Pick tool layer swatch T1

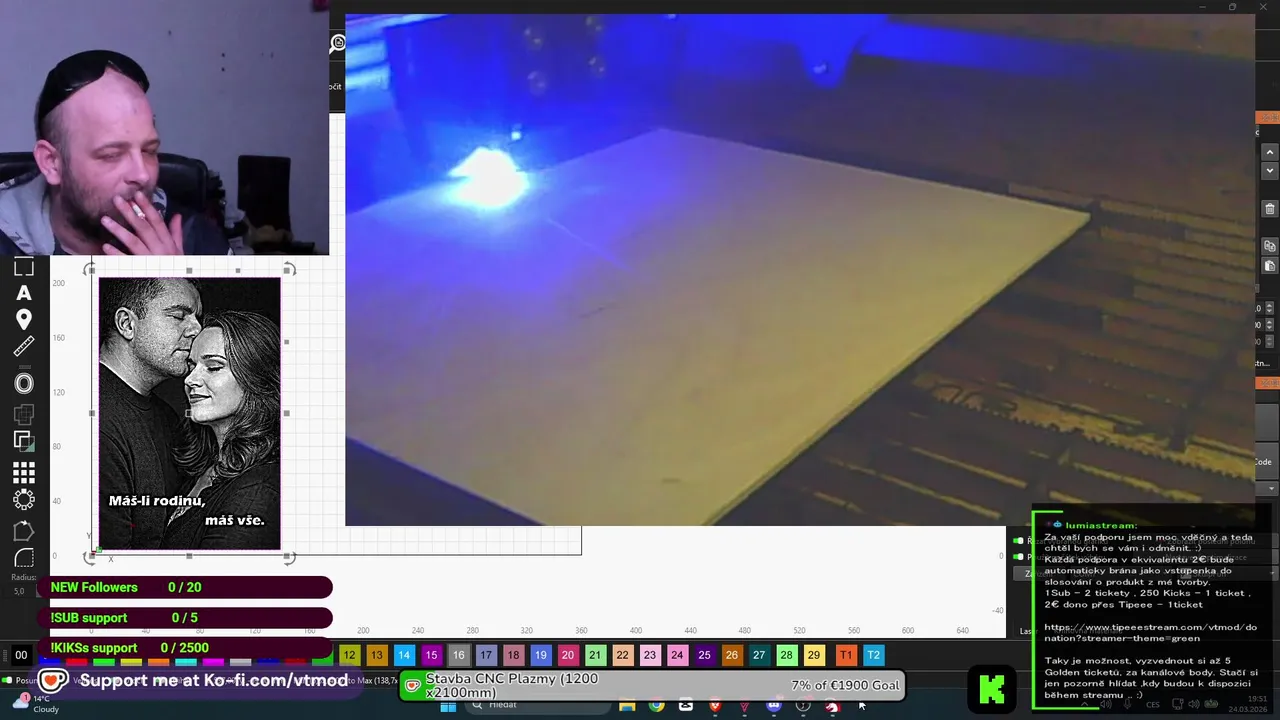pos(846,655)
